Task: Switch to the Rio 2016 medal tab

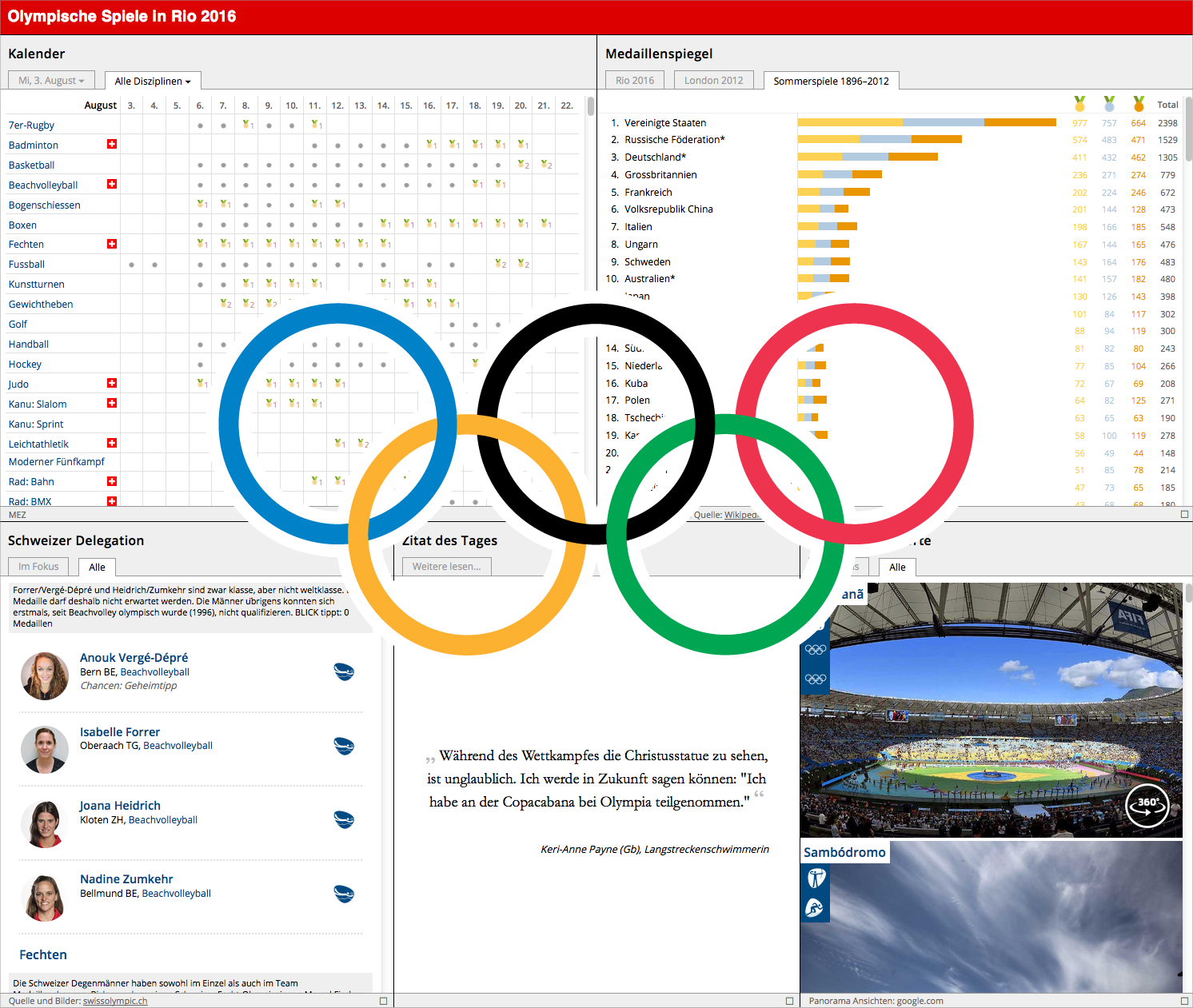Action: point(635,80)
